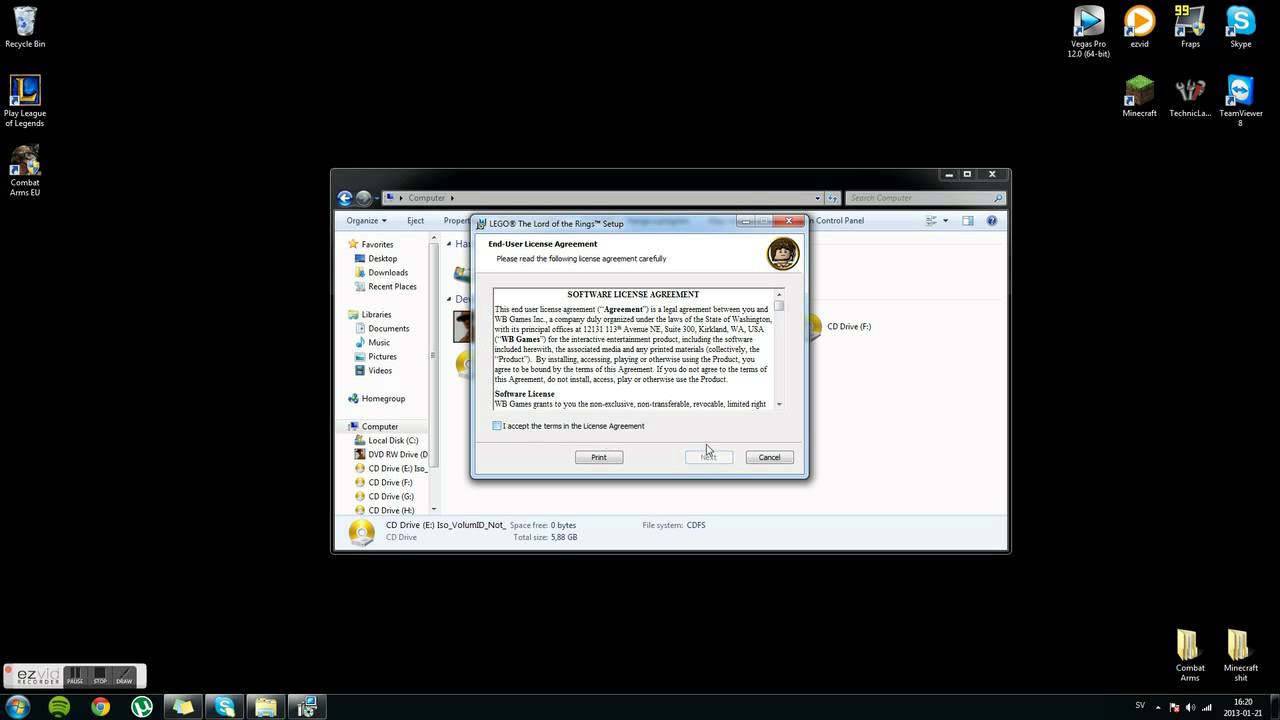Screen dimensions: 1280x720
Task: Open Skype taskbar button
Action: (225, 706)
